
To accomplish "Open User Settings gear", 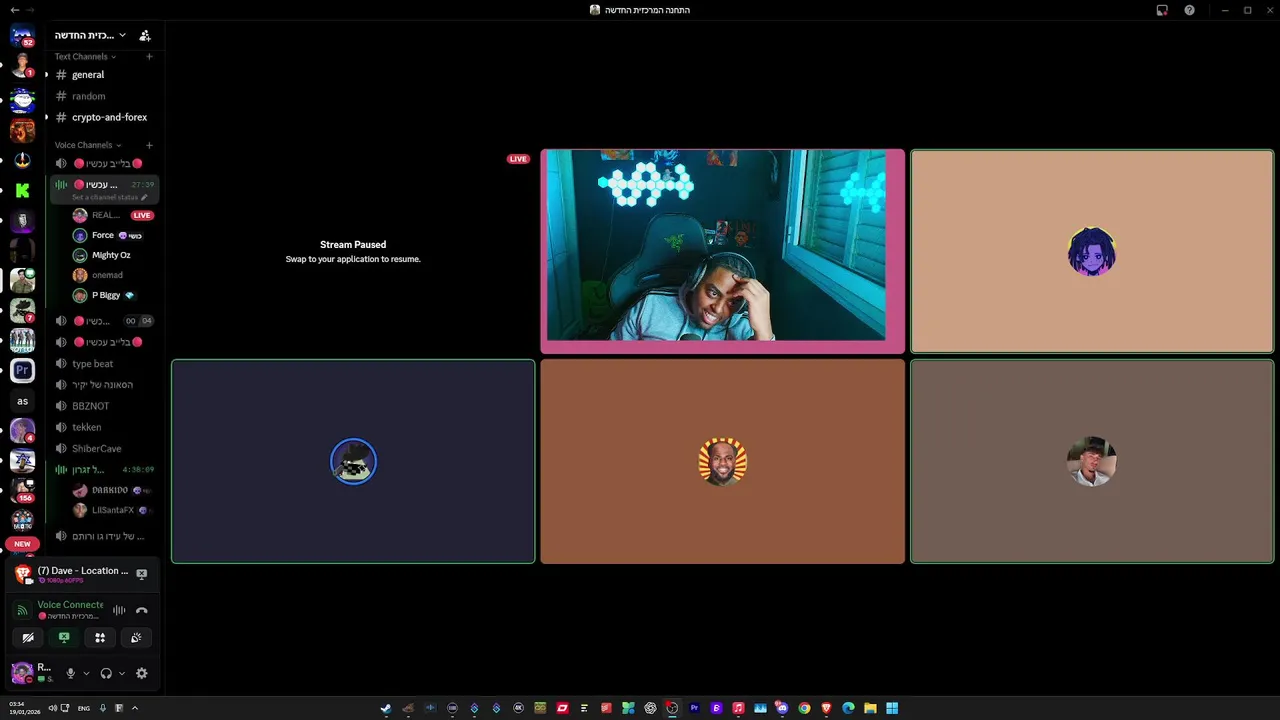I will [141, 673].
